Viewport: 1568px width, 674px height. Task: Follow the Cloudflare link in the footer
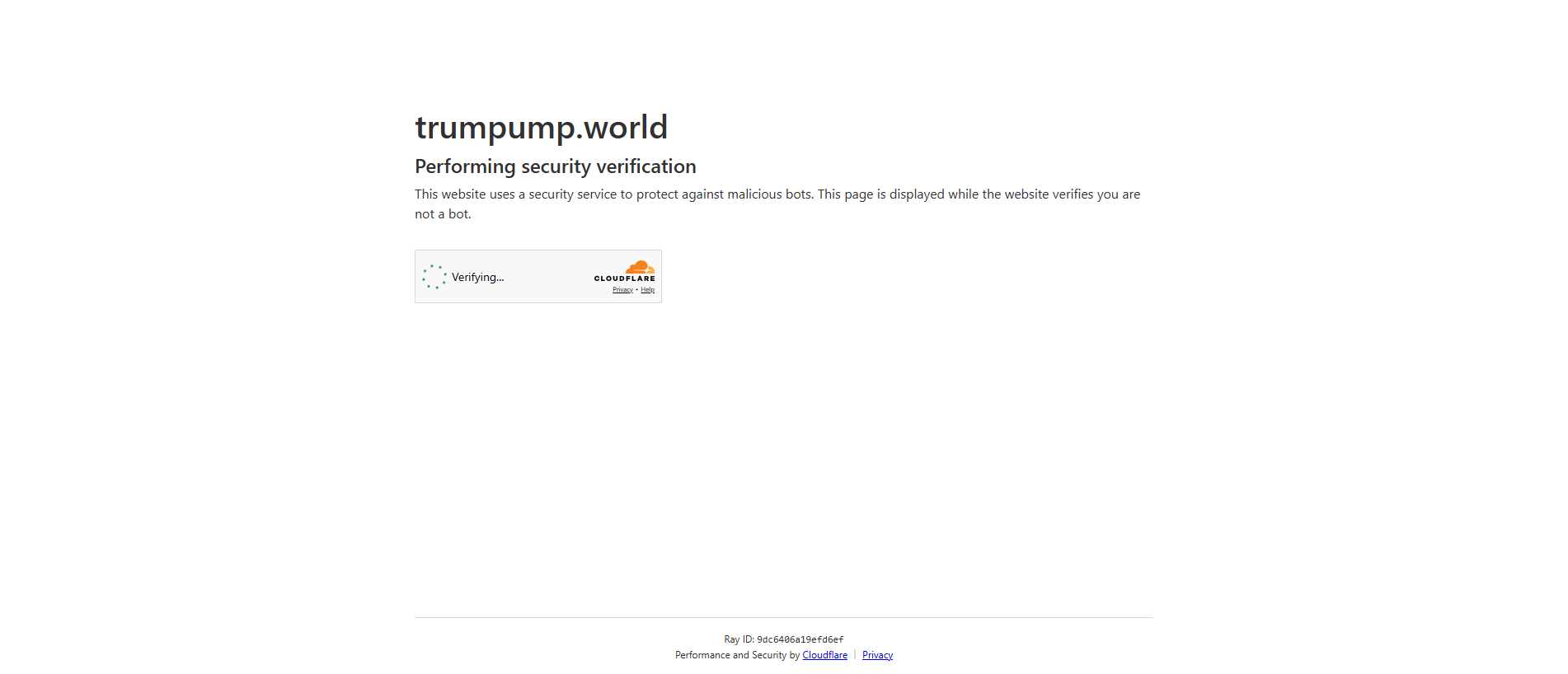[824, 655]
